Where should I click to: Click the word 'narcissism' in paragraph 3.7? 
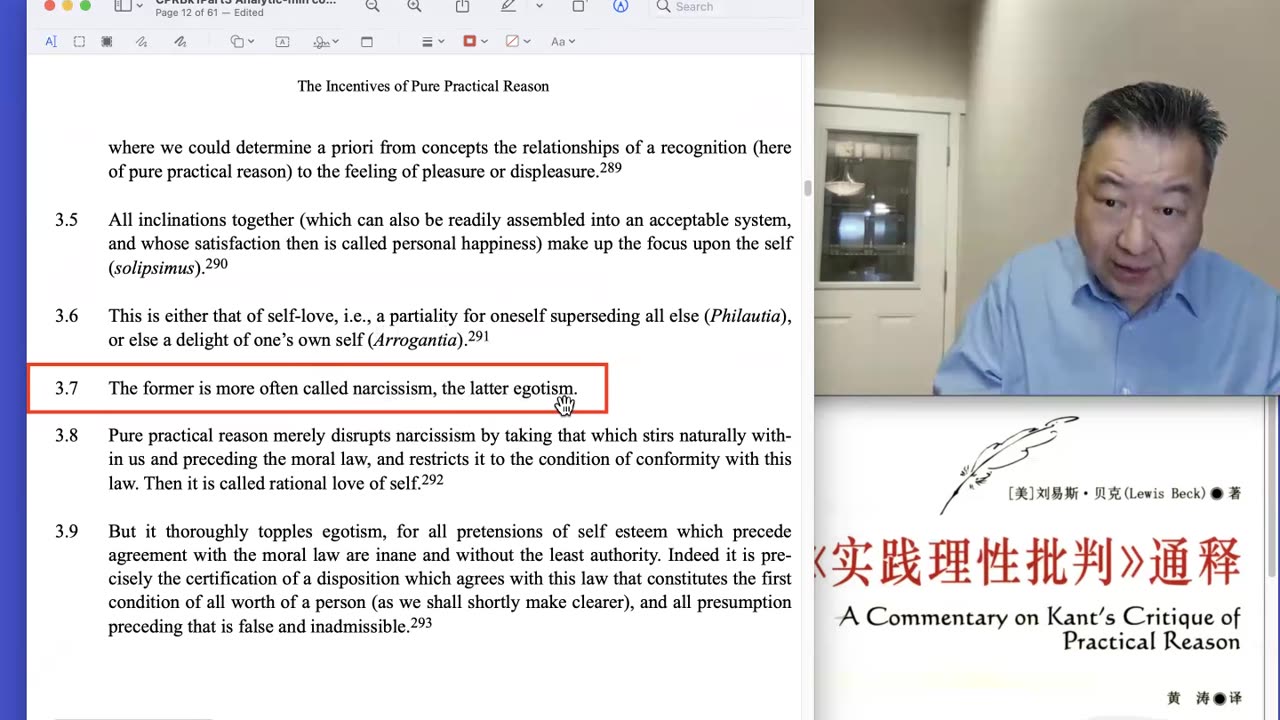coord(394,388)
